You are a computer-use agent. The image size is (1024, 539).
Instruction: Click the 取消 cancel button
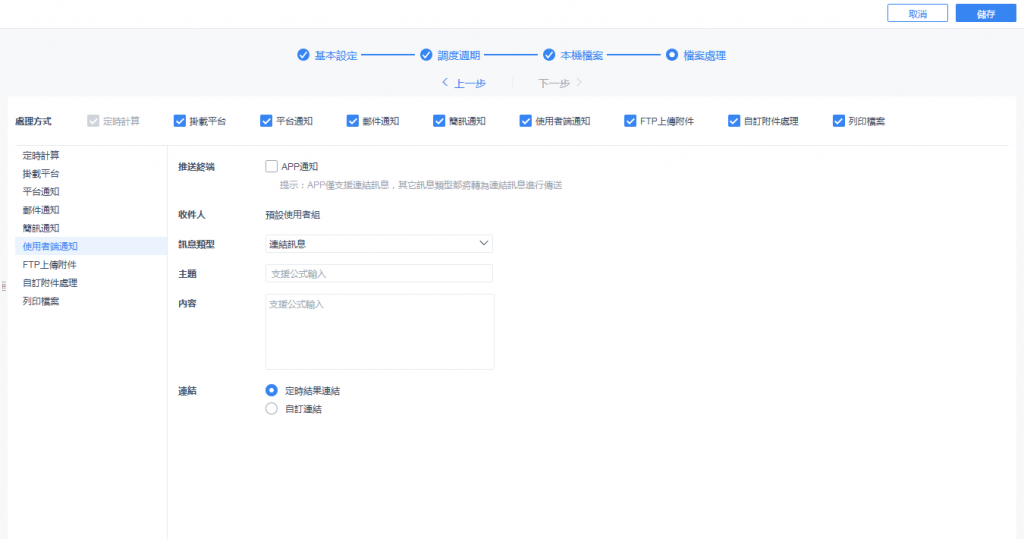[x=917, y=14]
